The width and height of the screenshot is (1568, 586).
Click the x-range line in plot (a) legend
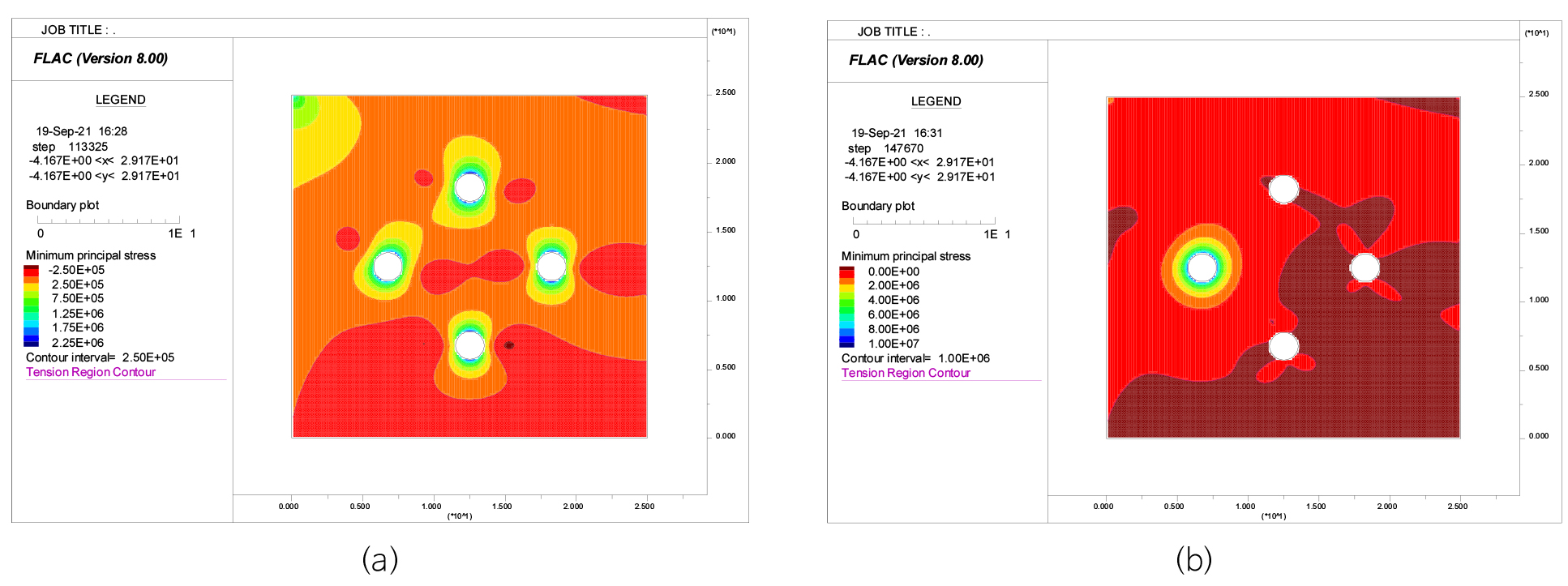pos(104,160)
